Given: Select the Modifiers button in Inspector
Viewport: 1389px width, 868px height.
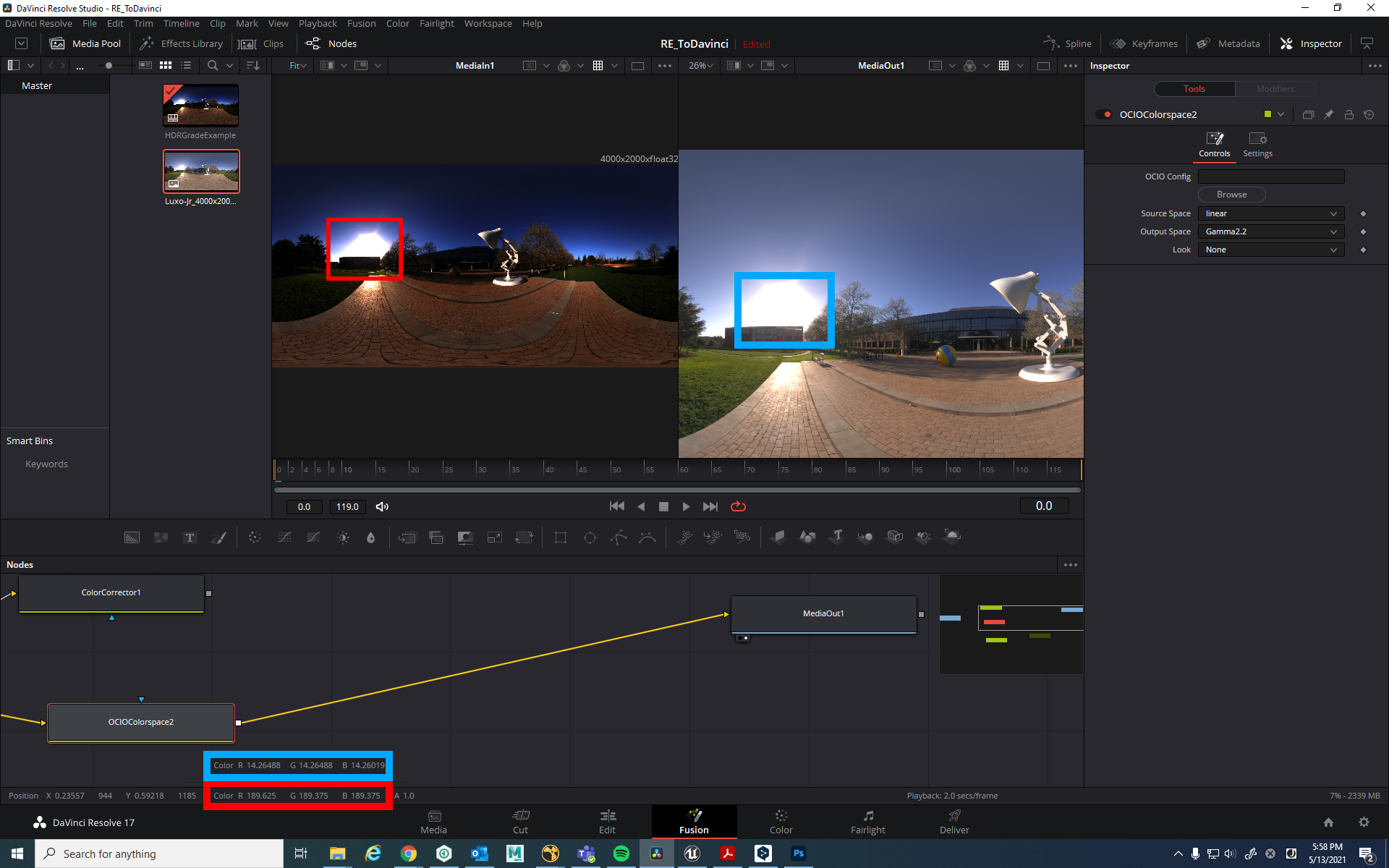Looking at the screenshot, I should 1275,89.
